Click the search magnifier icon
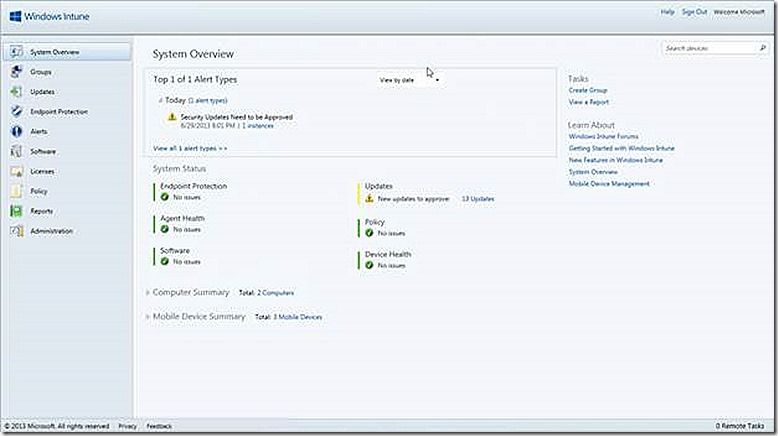 763,48
